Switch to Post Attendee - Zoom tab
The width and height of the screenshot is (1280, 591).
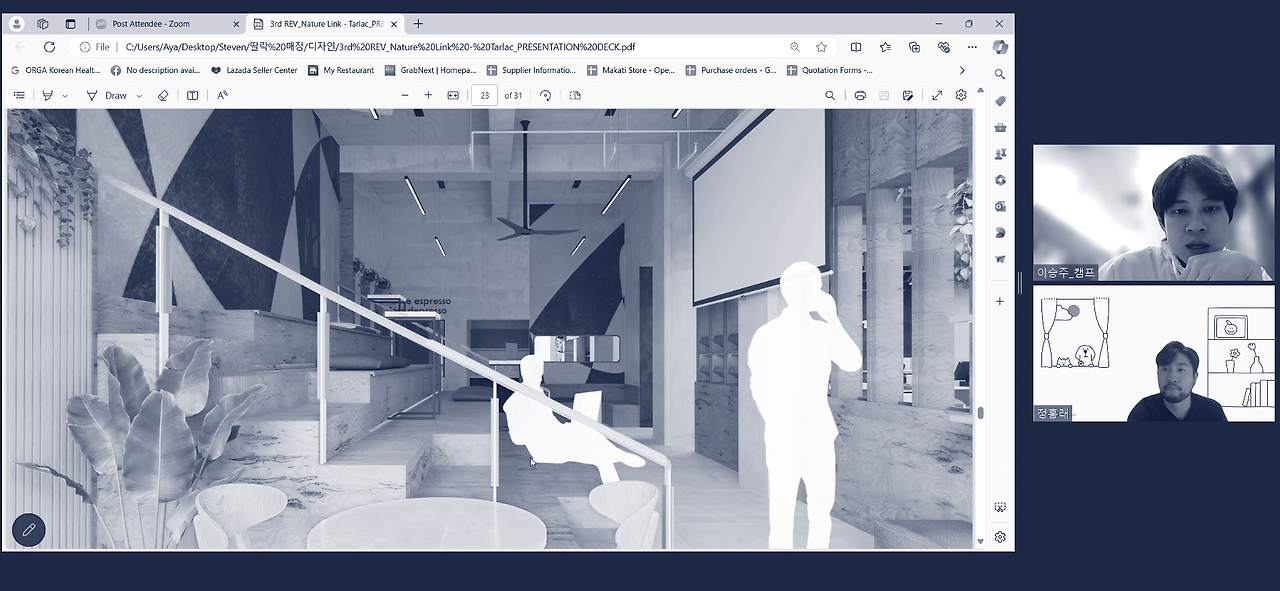click(x=150, y=23)
